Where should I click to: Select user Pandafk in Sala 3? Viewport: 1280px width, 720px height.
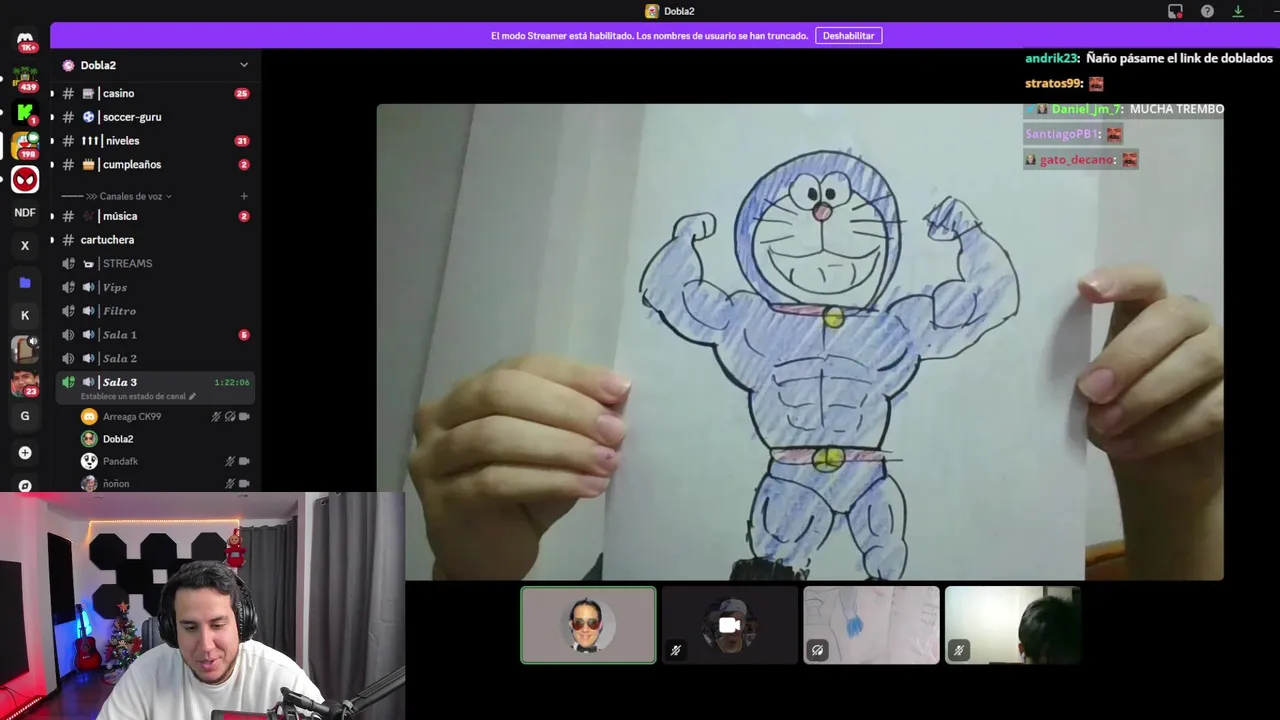(x=120, y=462)
